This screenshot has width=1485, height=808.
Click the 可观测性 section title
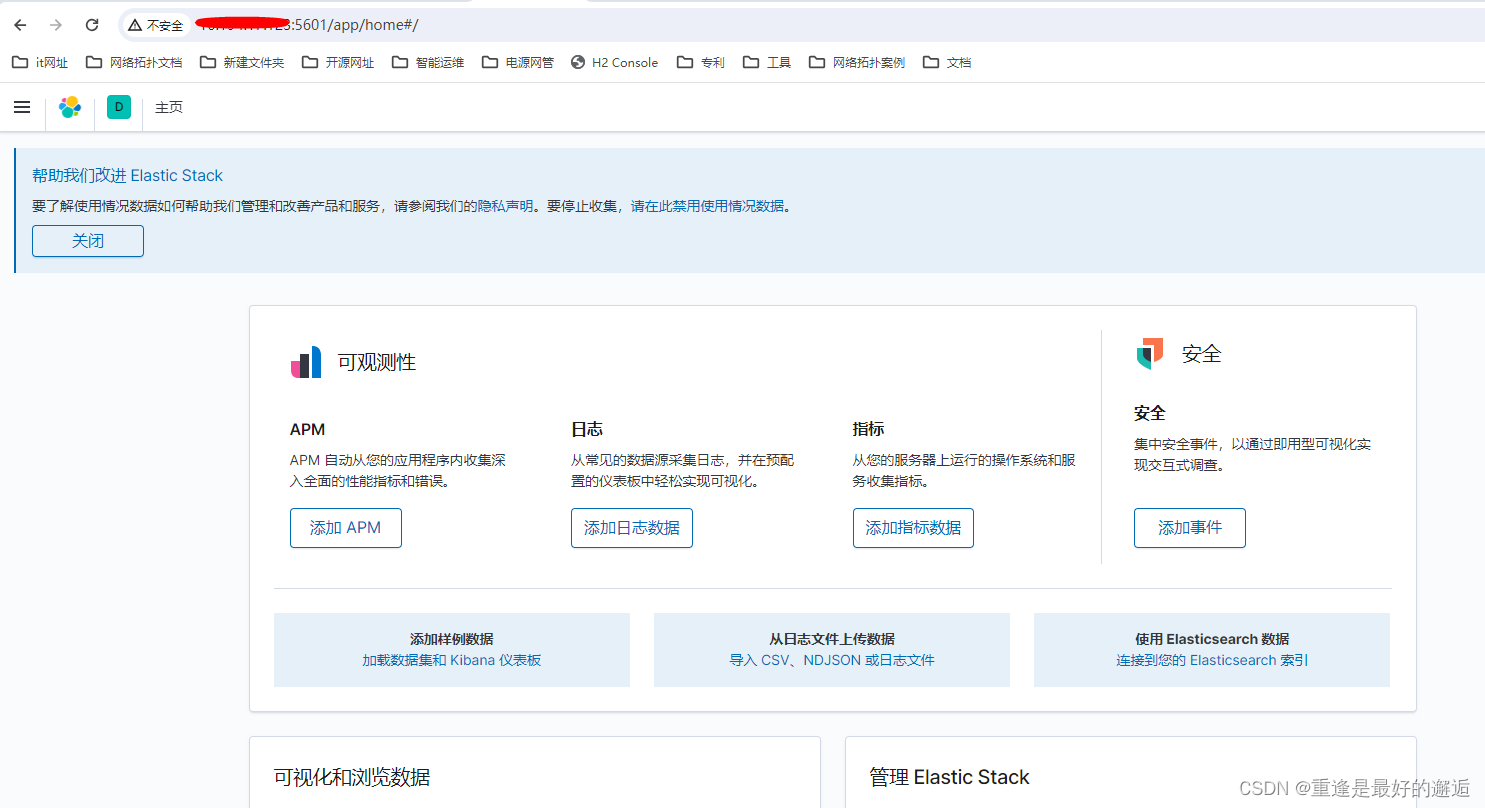pos(377,362)
